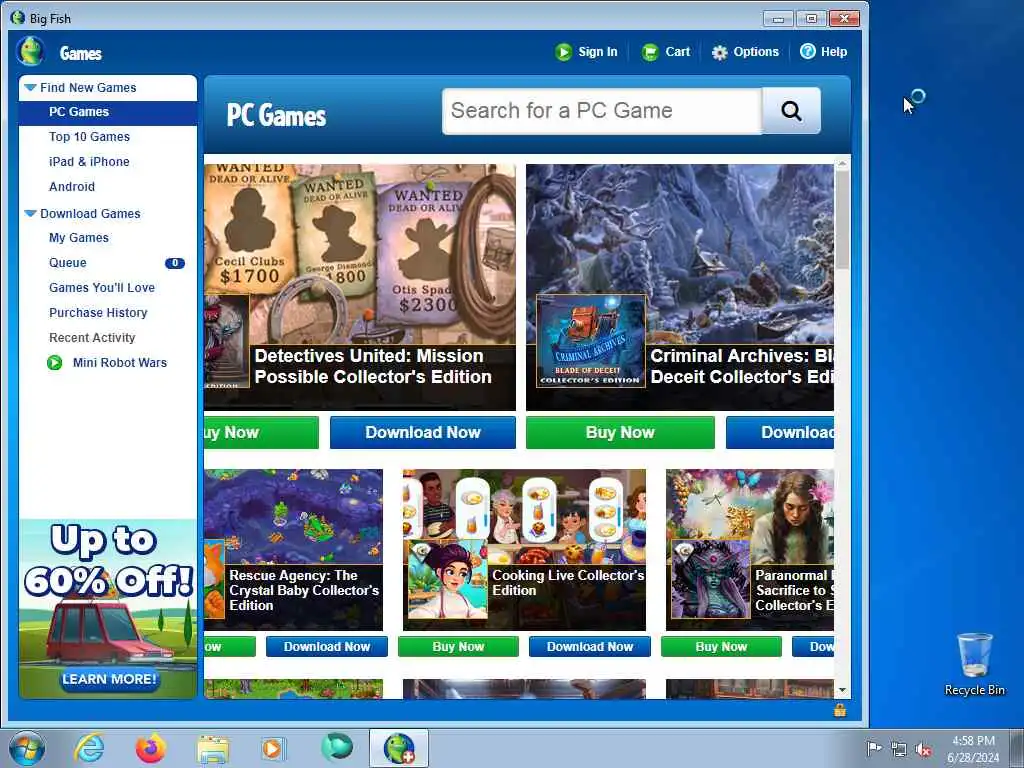Open Mini Robot Wars from the sidebar
This screenshot has width=1024, height=768.
click(120, 362)
